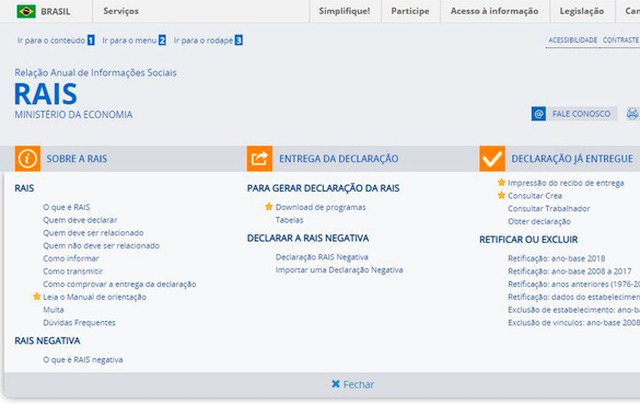The width and height of the screenshot is (640, 404).
Task: Open the Acessibilidade link
Action: pyautogui.click(x=572, y=40)
